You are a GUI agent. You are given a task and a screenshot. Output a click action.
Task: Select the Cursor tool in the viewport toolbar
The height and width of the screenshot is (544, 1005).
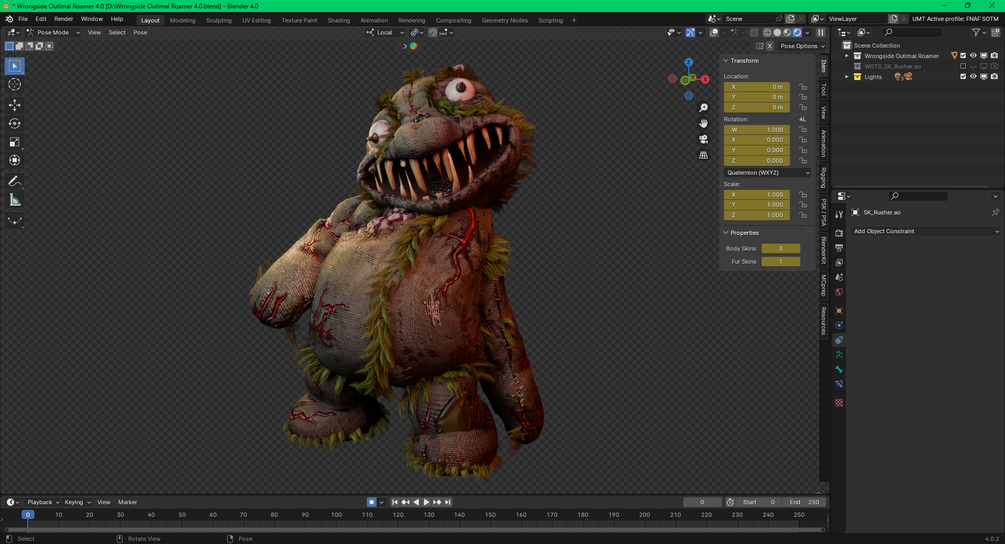15,85
